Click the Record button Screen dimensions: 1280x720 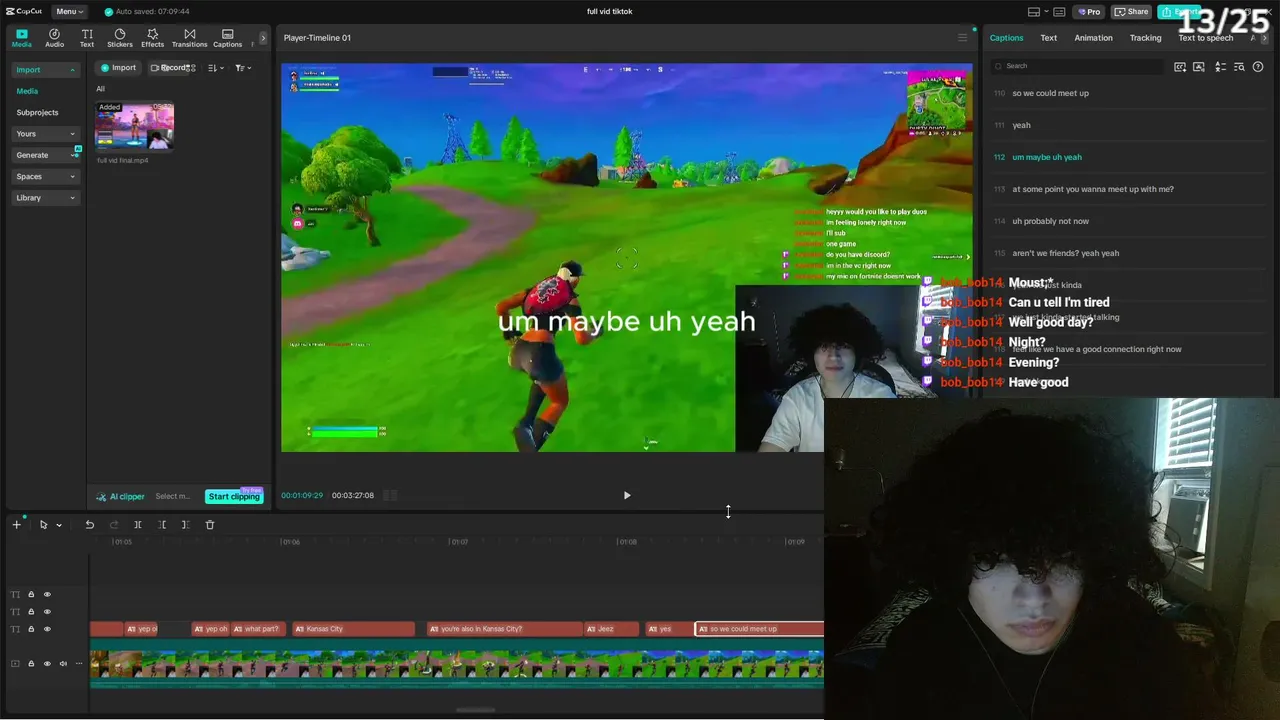pyautogui.click(x=168, y=68)
